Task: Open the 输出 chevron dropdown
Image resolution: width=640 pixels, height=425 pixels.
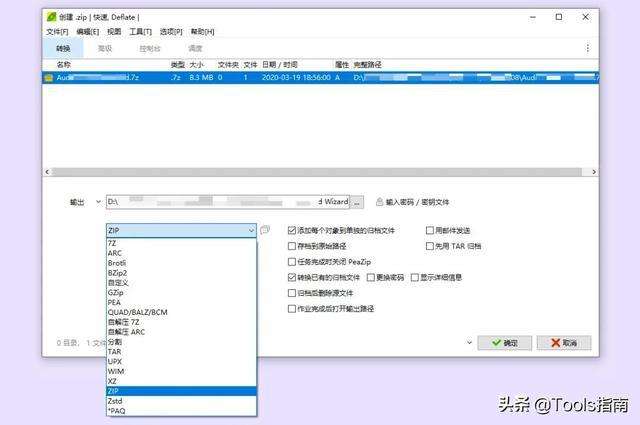Action: point(98,202)
